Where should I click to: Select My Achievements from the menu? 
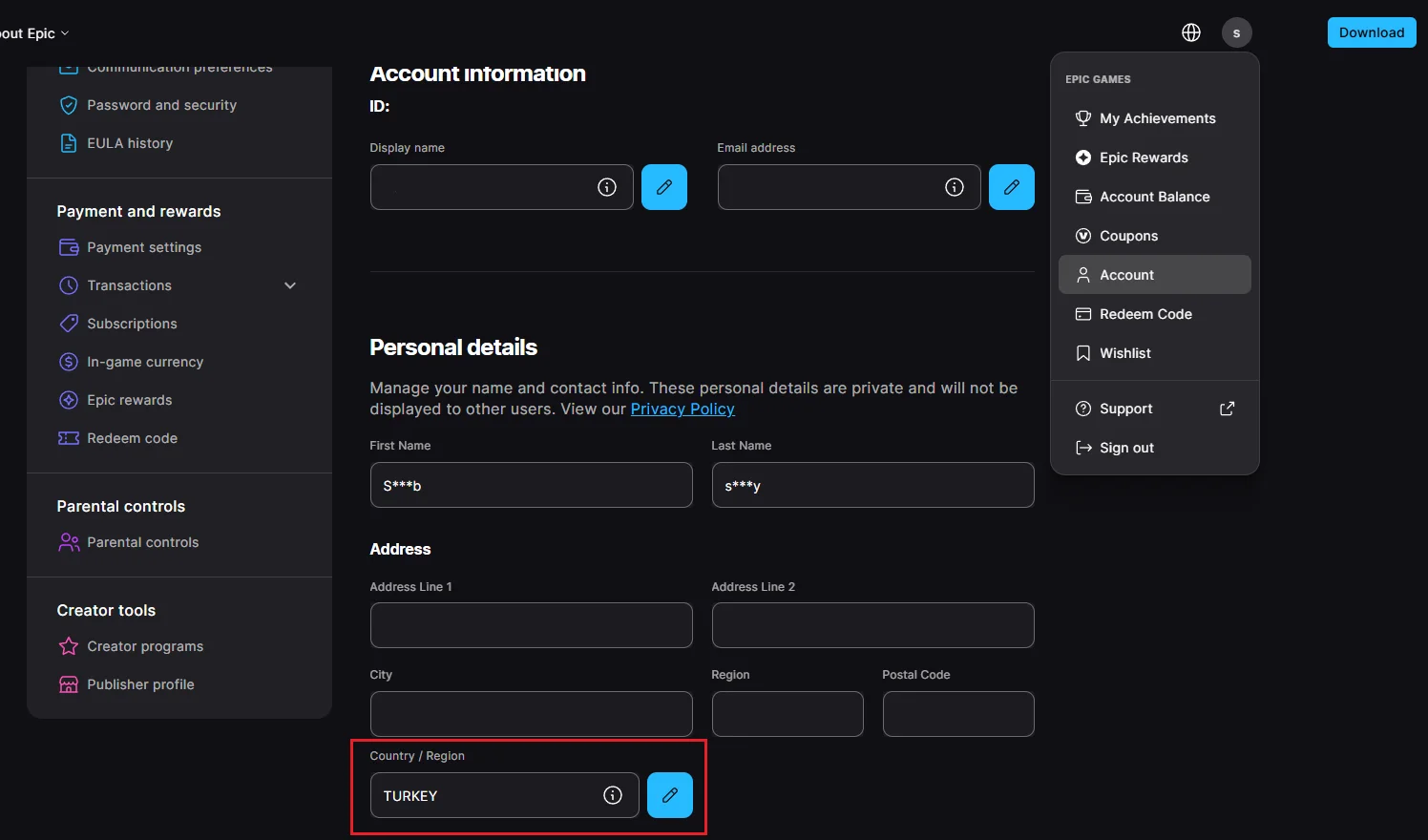(1156, 118)
